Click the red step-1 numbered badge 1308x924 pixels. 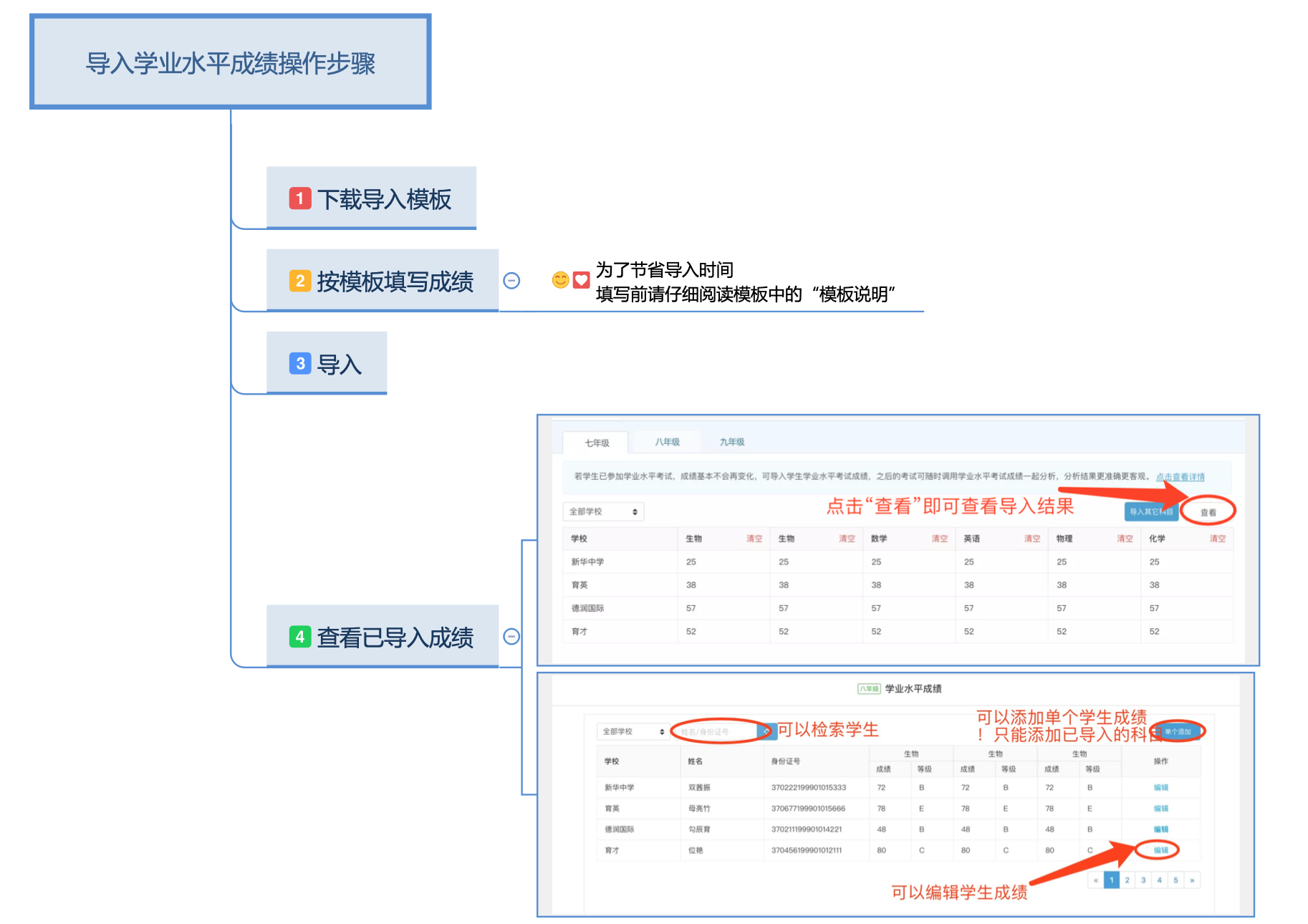301,198
